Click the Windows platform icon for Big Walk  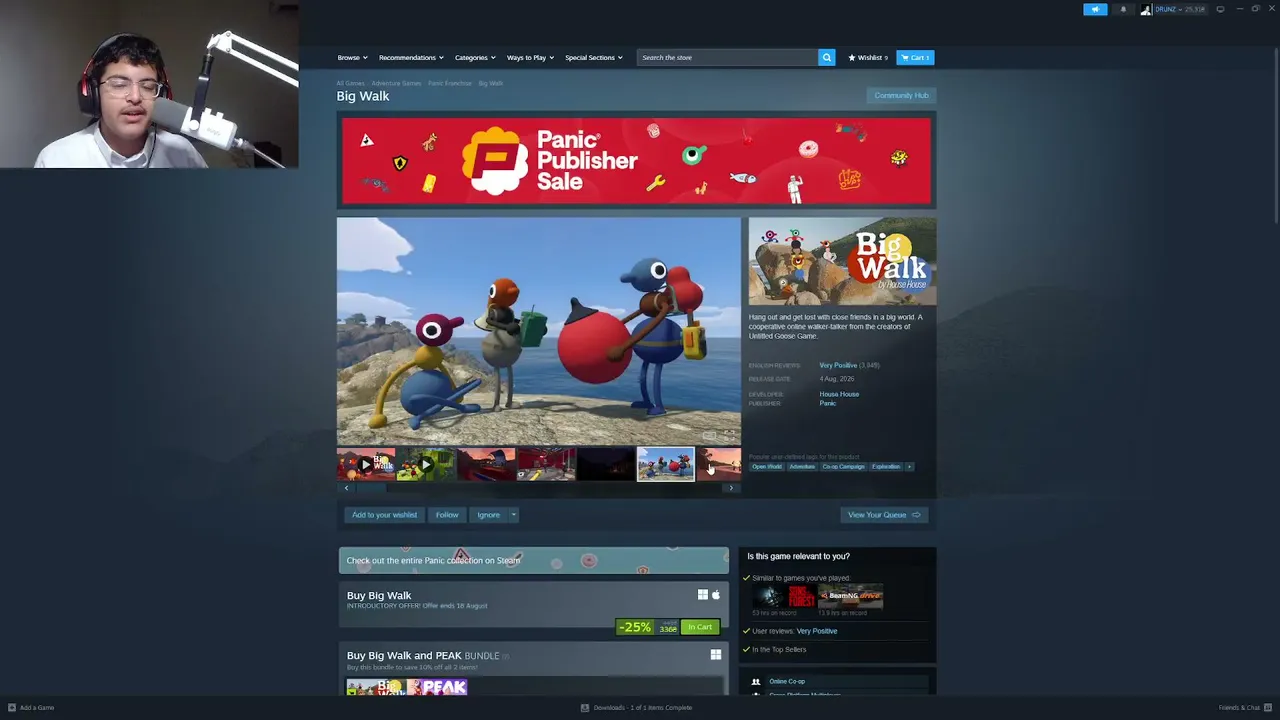703,595
